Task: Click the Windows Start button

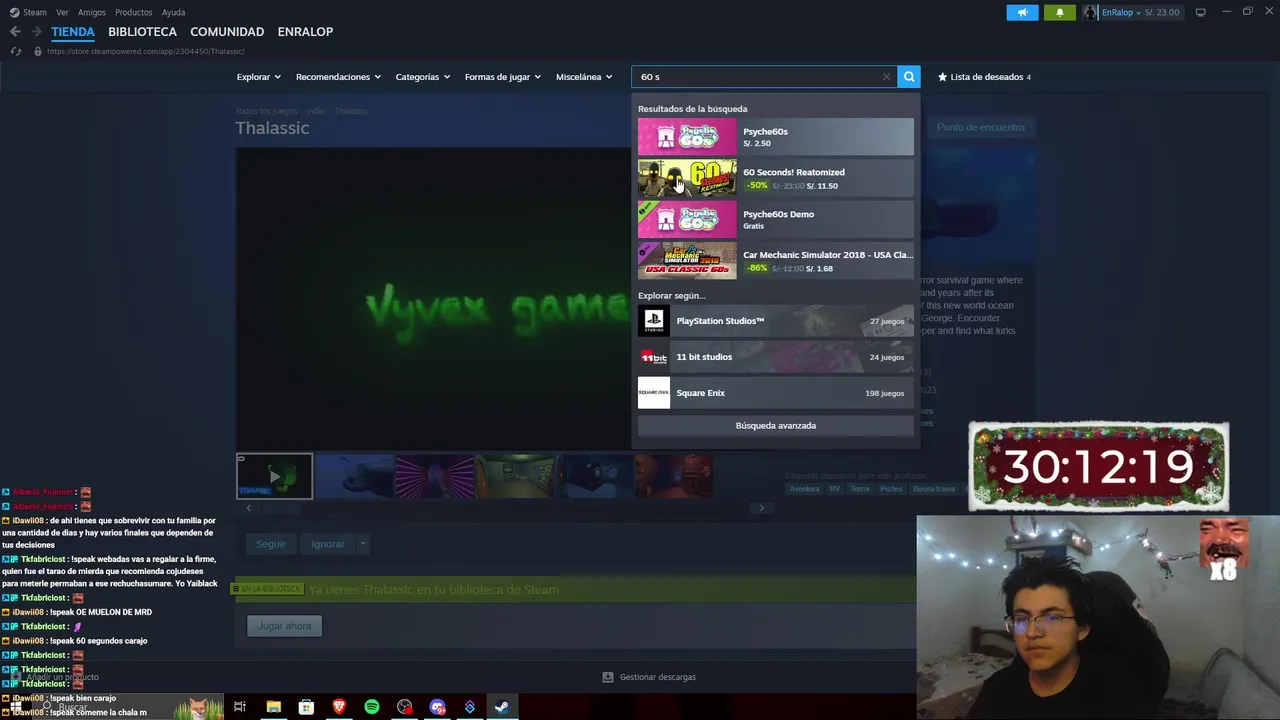Action: 16,707
